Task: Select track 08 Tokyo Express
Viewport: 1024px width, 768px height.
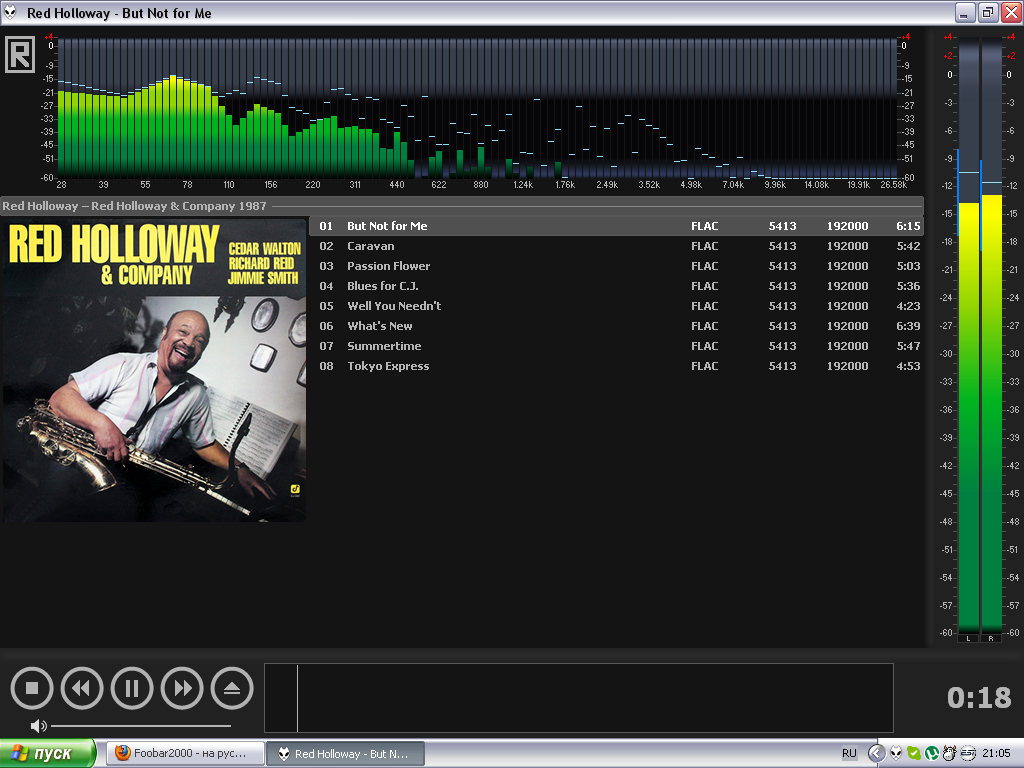Action: point(616,366)
